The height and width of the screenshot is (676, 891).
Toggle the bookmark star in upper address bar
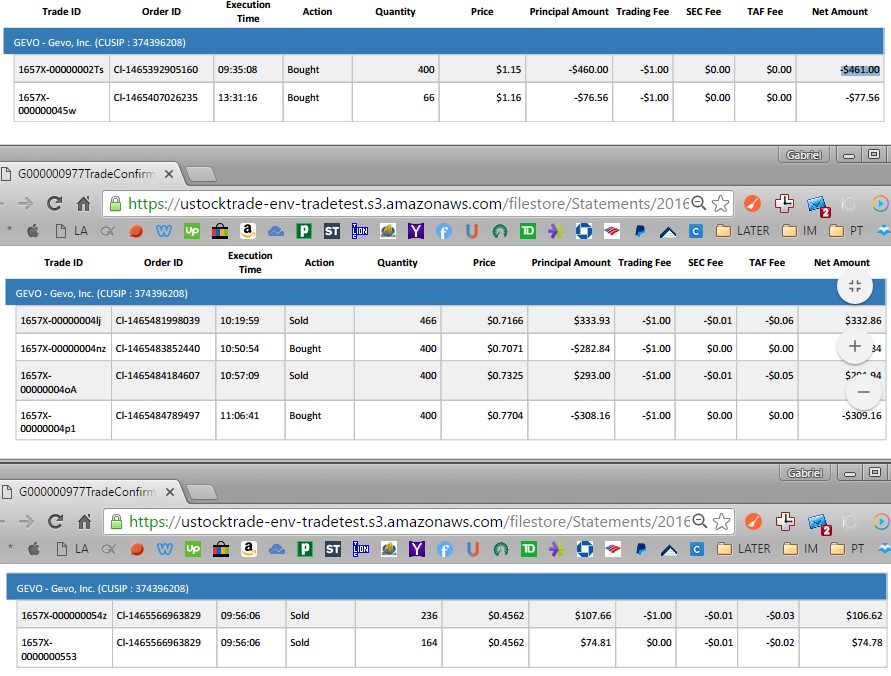tap(720, 203)
